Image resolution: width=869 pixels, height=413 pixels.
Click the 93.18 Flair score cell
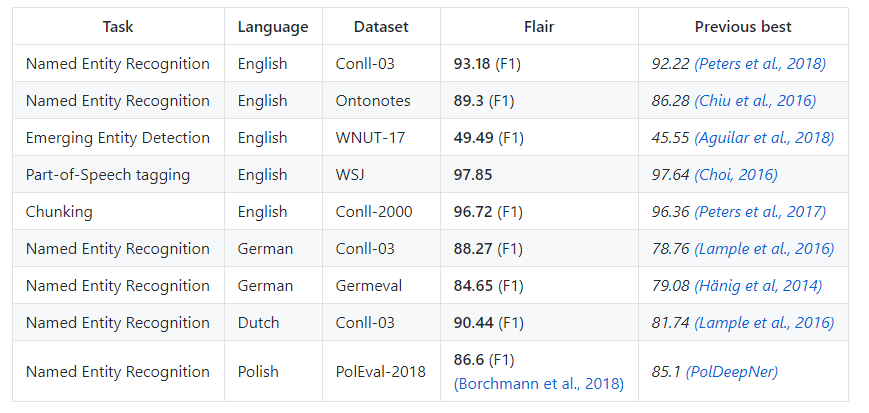tap(487, 64)
